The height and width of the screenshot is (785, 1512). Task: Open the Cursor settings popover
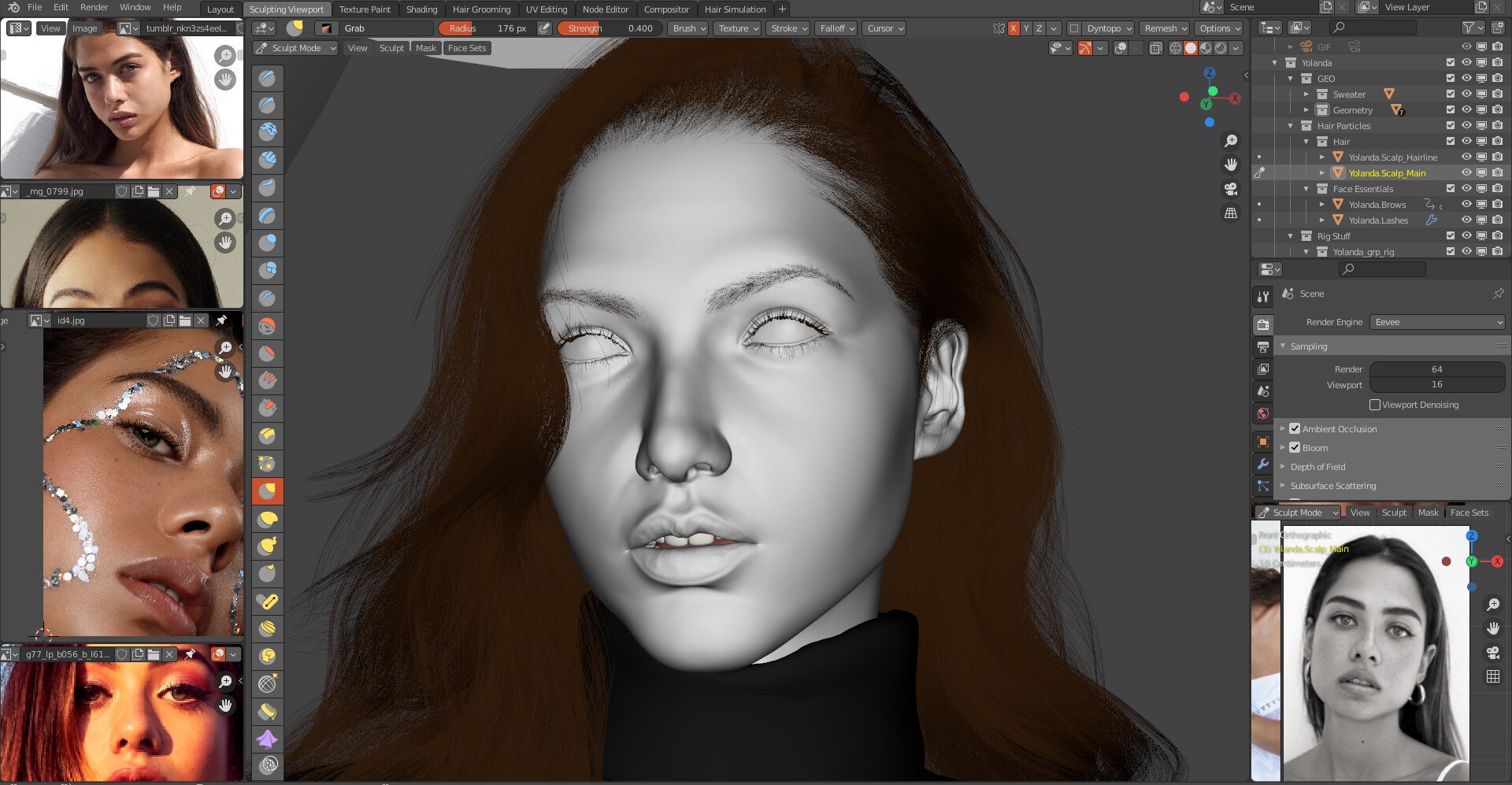coord(885,28)
